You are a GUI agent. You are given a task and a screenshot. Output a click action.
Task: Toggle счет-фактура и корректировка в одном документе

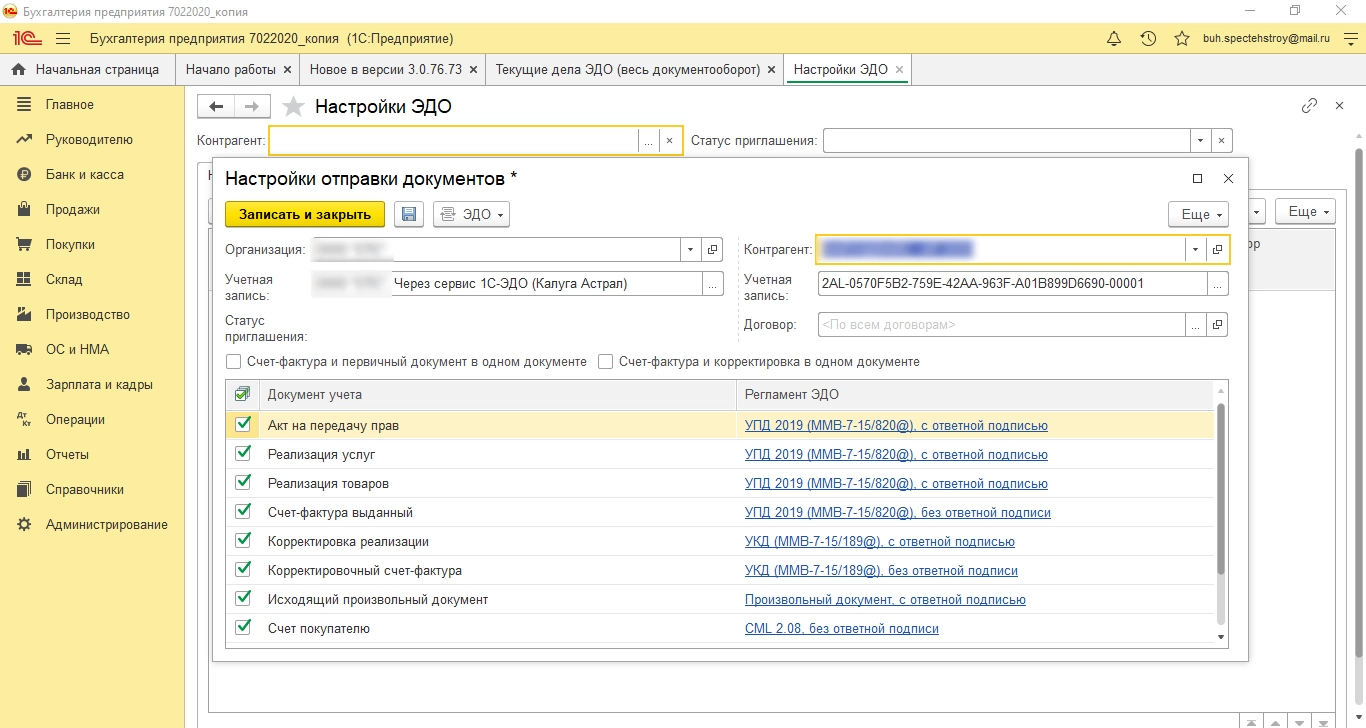[606, 362]
